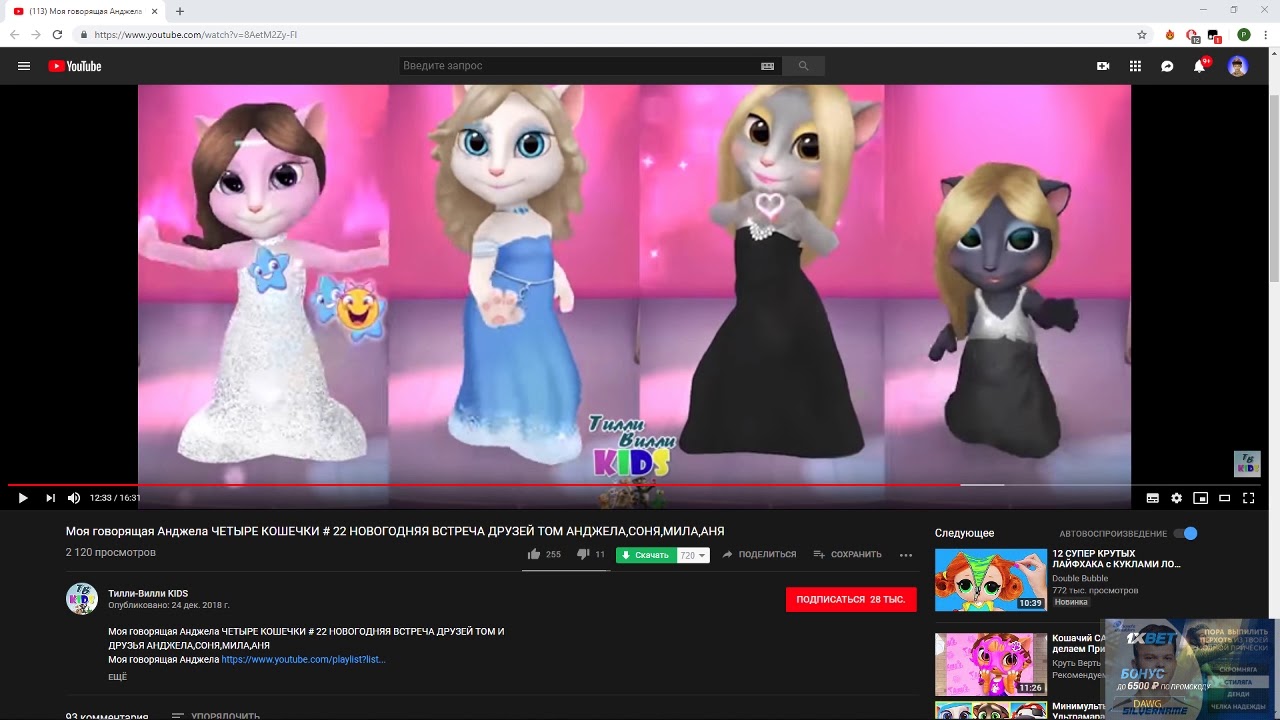Go to YouTube home via logo
This screenshot has width=1280, height=720.
click(x=75, y=66)
